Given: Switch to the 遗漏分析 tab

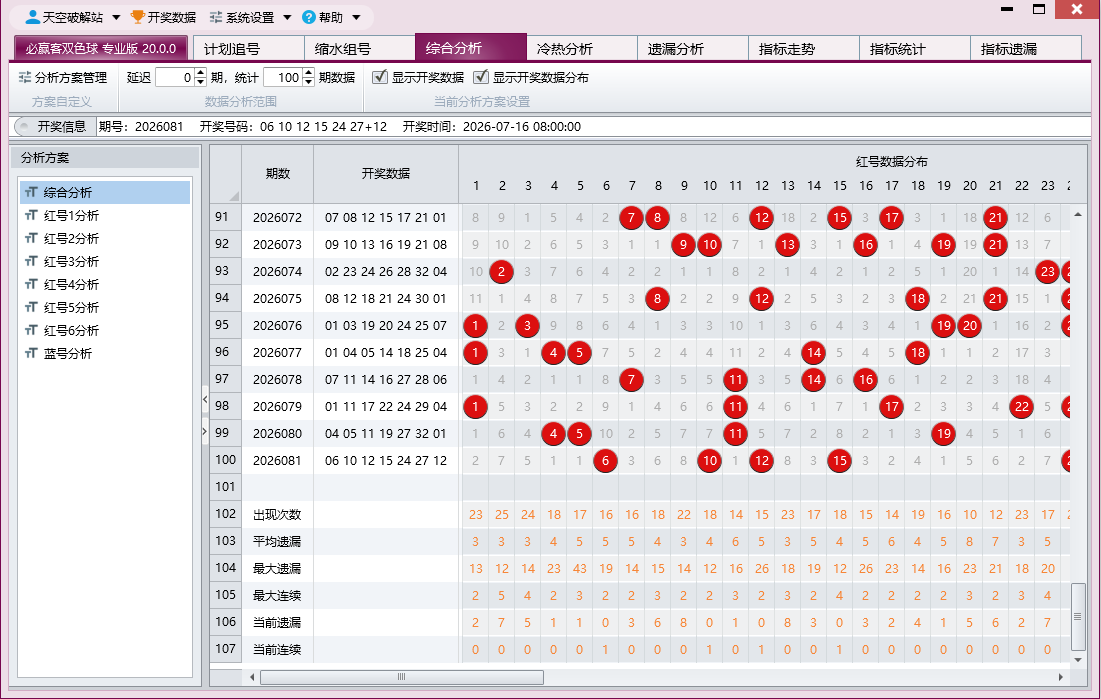Looking at the screenshot, I should [x=692, y=48].
